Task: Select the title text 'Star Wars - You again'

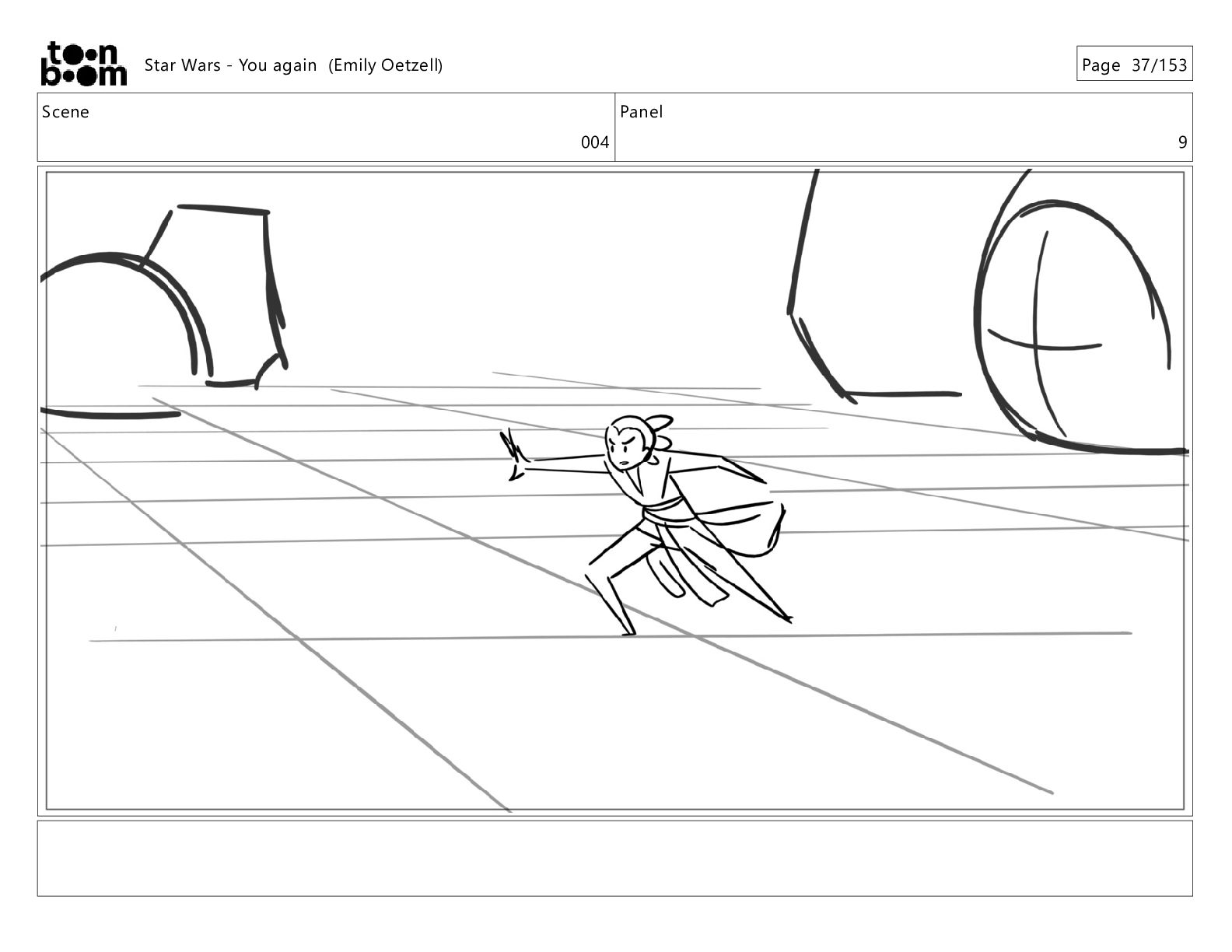Action: click(230, 65)
